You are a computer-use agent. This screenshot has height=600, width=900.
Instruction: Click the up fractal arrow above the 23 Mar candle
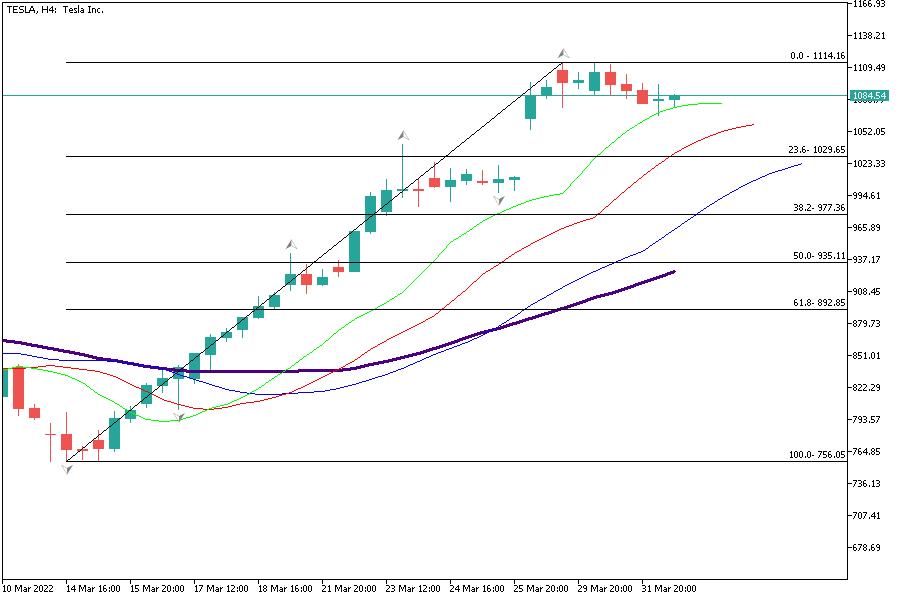click(403, 135)
